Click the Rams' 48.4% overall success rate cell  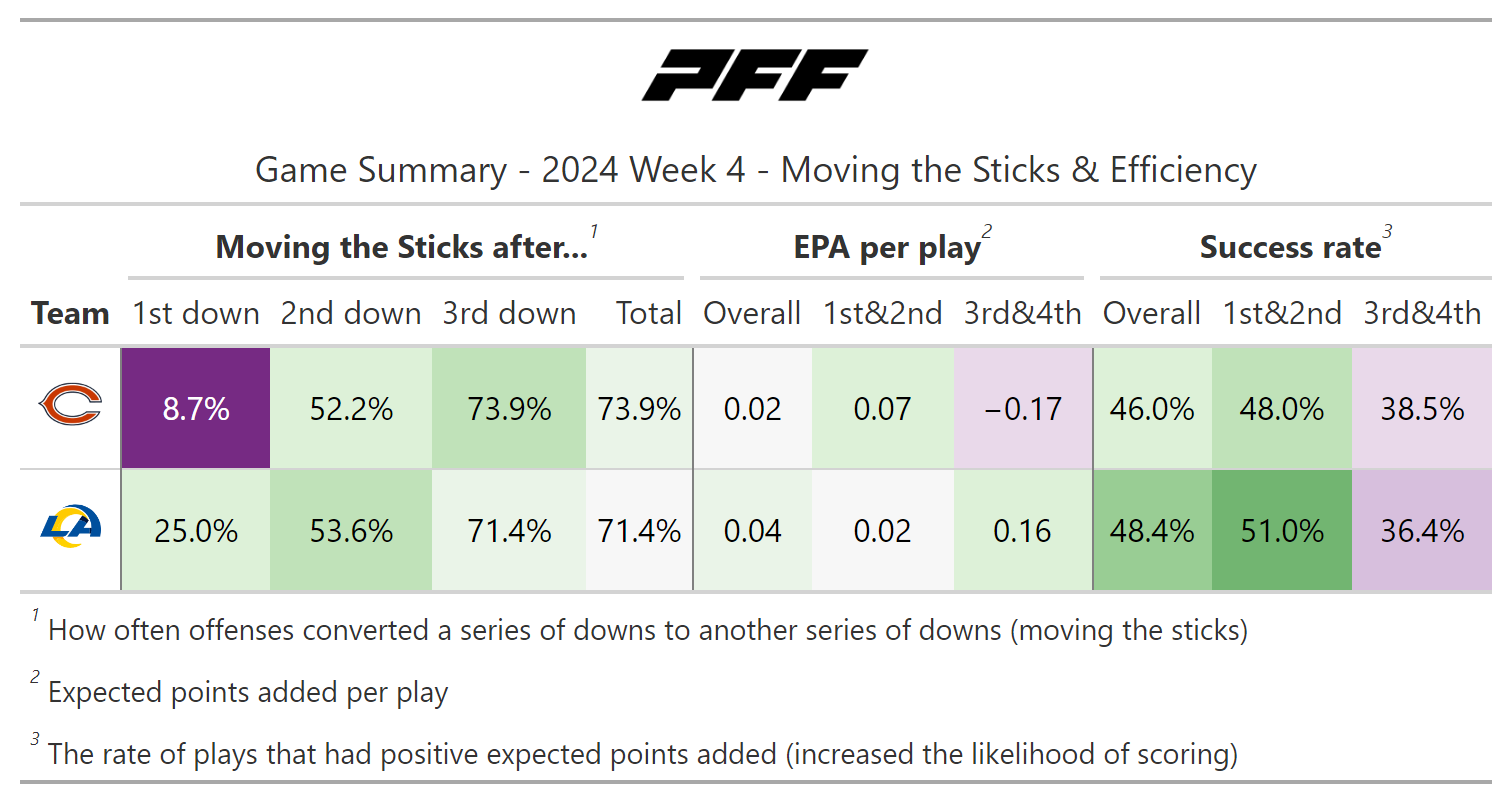tap(1152, 529)
